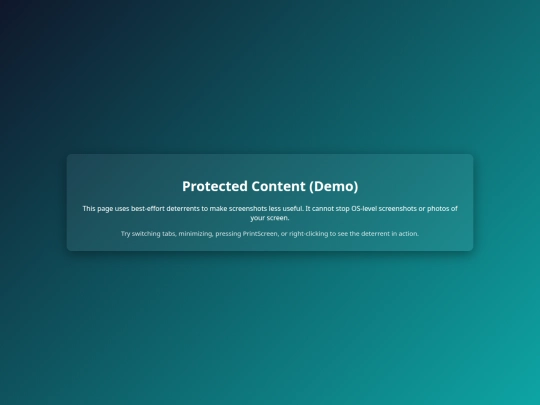Click the "right-clicking" word in the hint
The width and height of the screenshot is (540, 405).
[308, 233]
